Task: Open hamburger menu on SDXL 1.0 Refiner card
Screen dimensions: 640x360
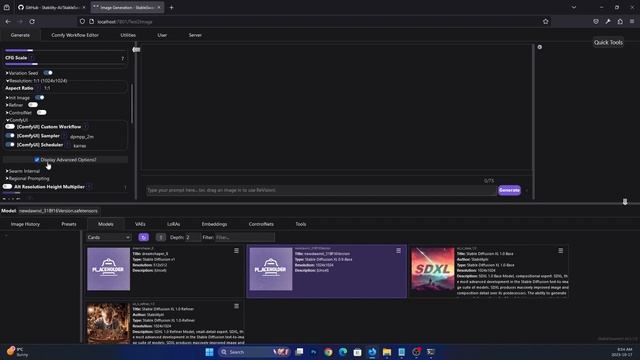Action: (236, 306)
